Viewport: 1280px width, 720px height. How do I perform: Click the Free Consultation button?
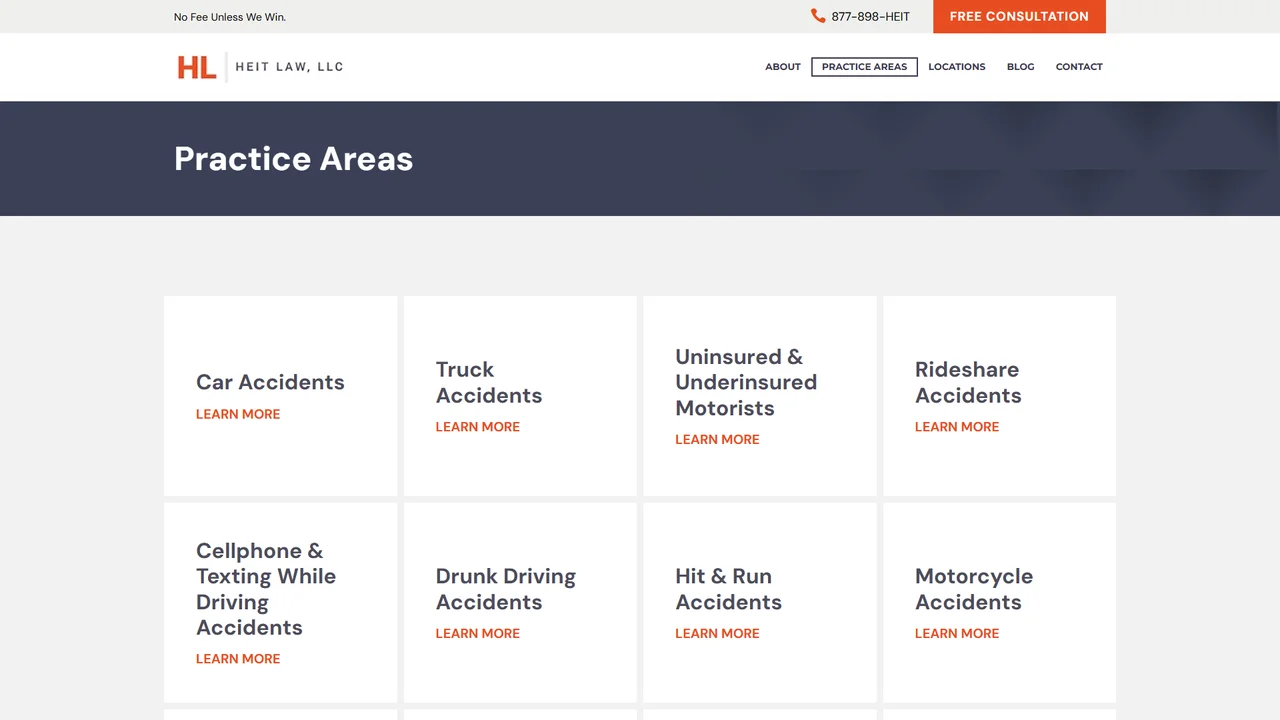(x=1019, y=16)
